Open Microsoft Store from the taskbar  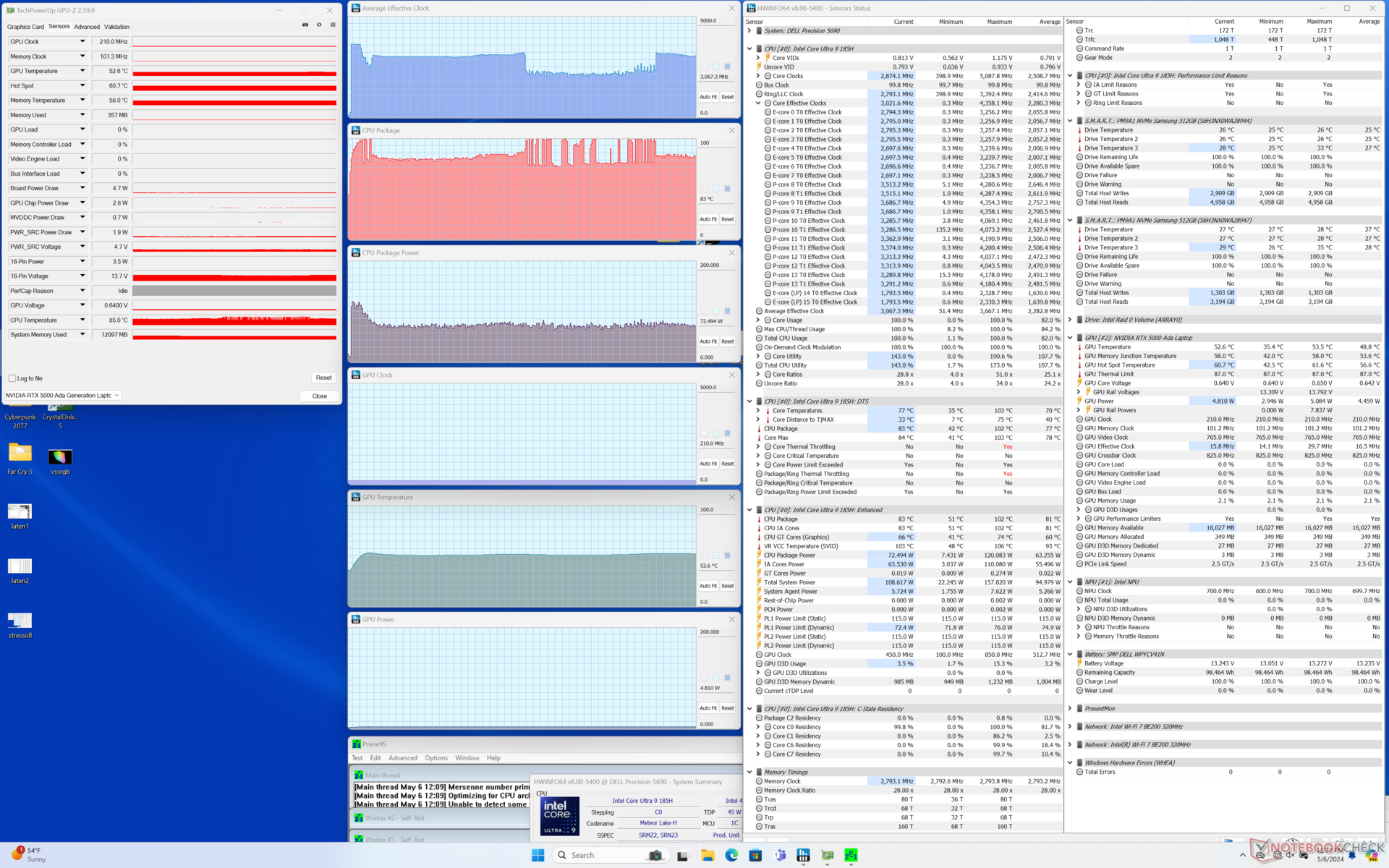point(755,855)
